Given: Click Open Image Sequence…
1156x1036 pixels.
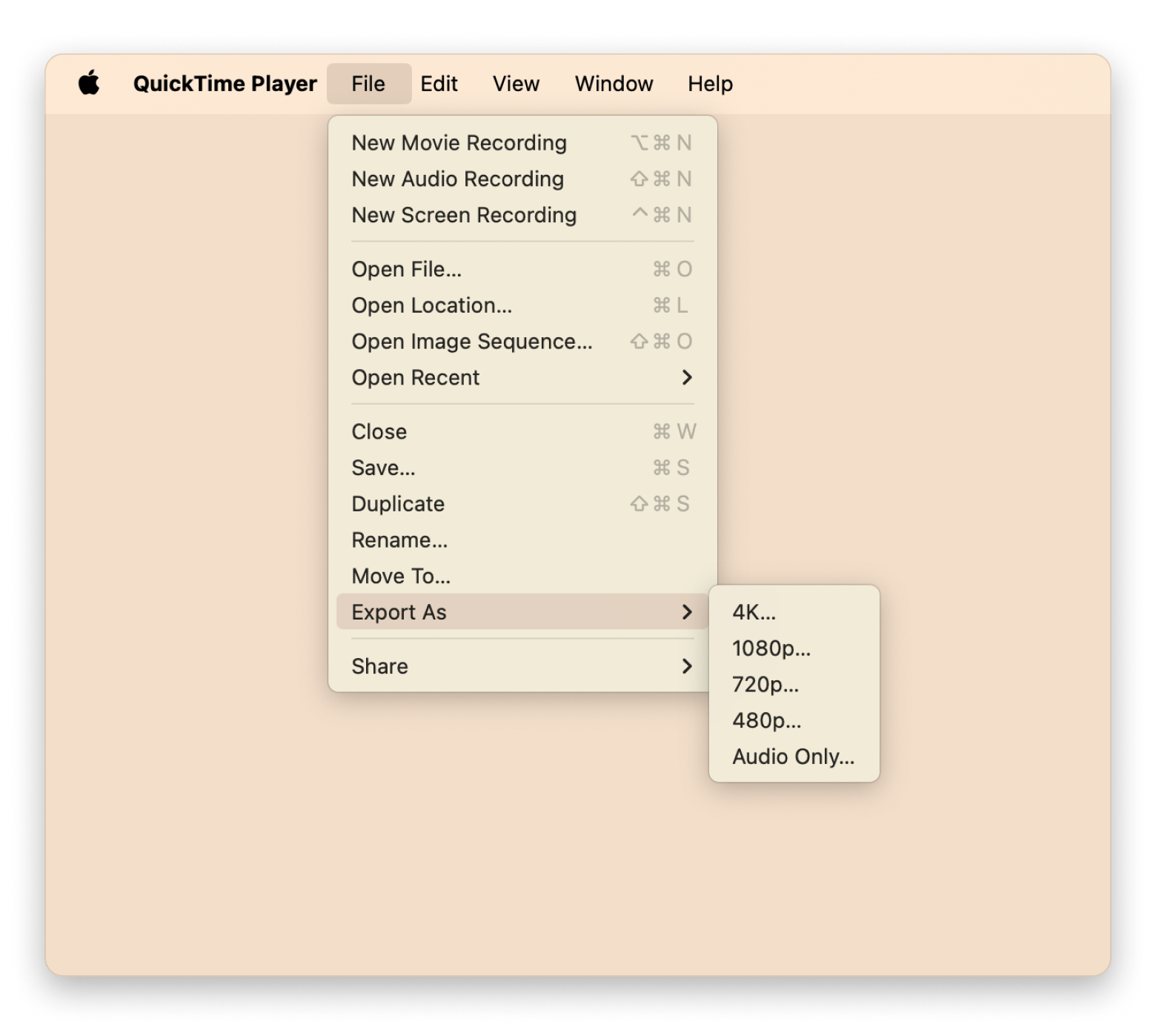Looking at the screenshot, I should click(471, 342).
